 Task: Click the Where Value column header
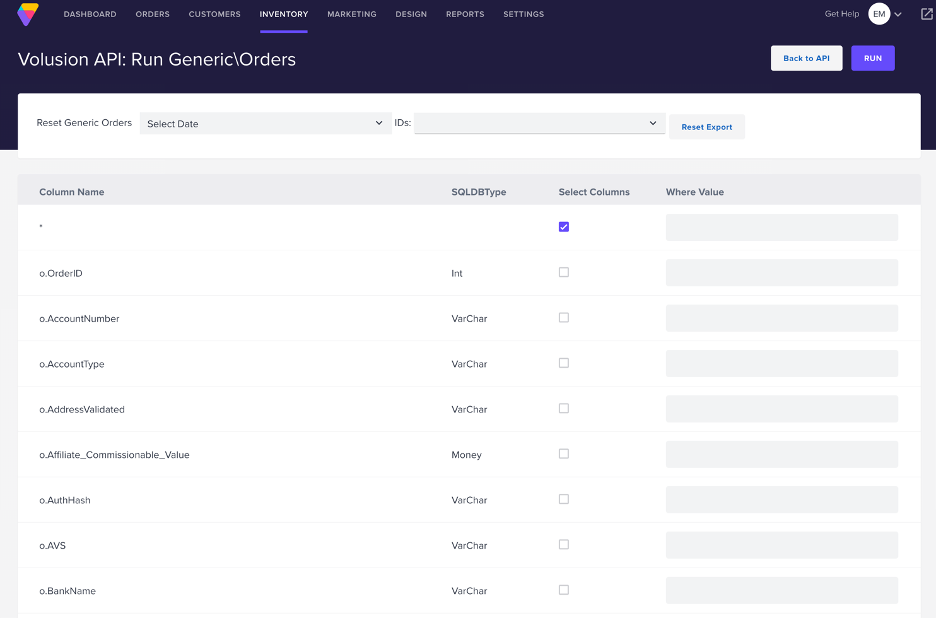695,192
